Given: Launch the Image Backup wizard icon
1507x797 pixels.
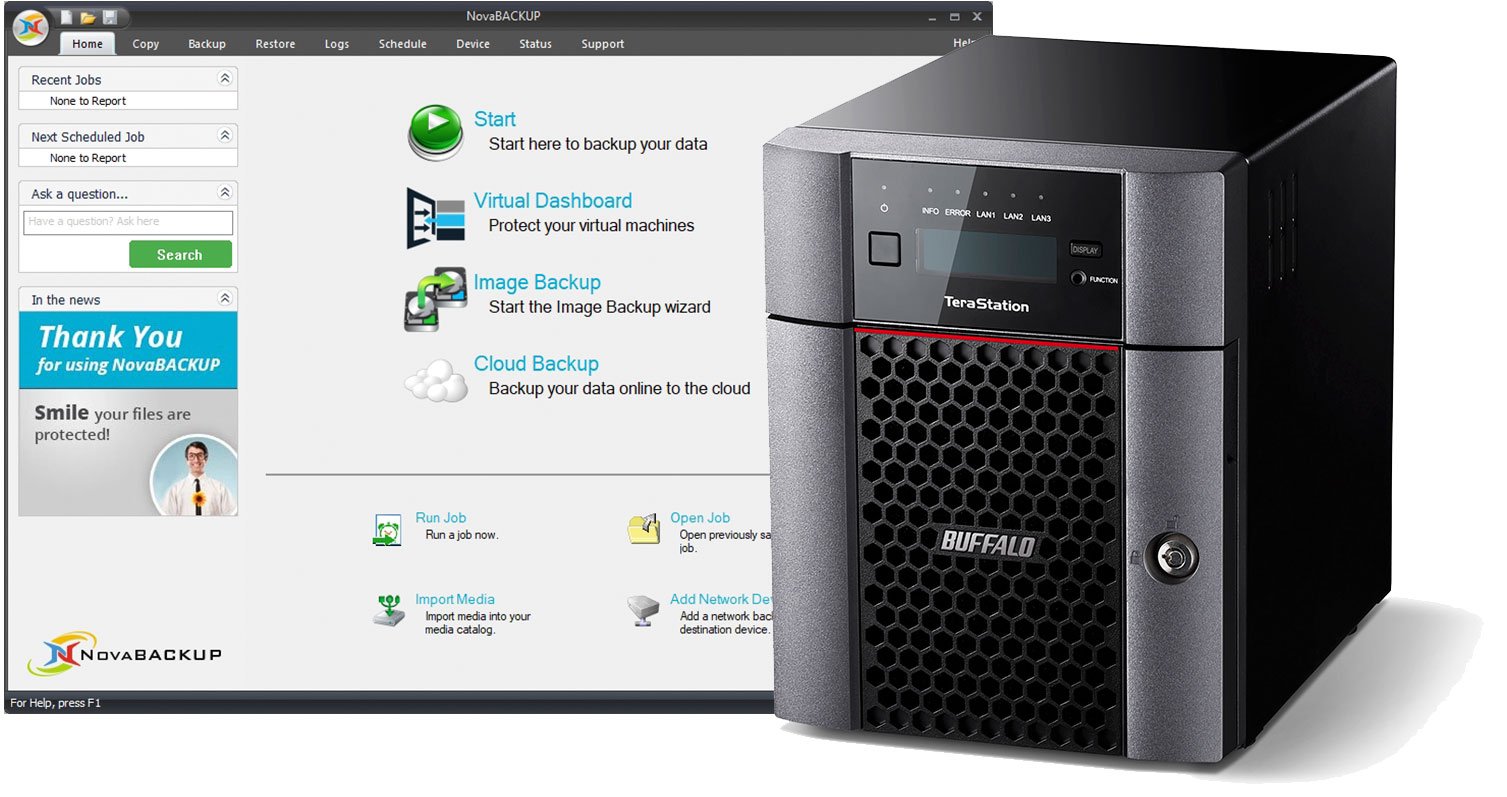Looking at the screenshot, I should [436, 299].
